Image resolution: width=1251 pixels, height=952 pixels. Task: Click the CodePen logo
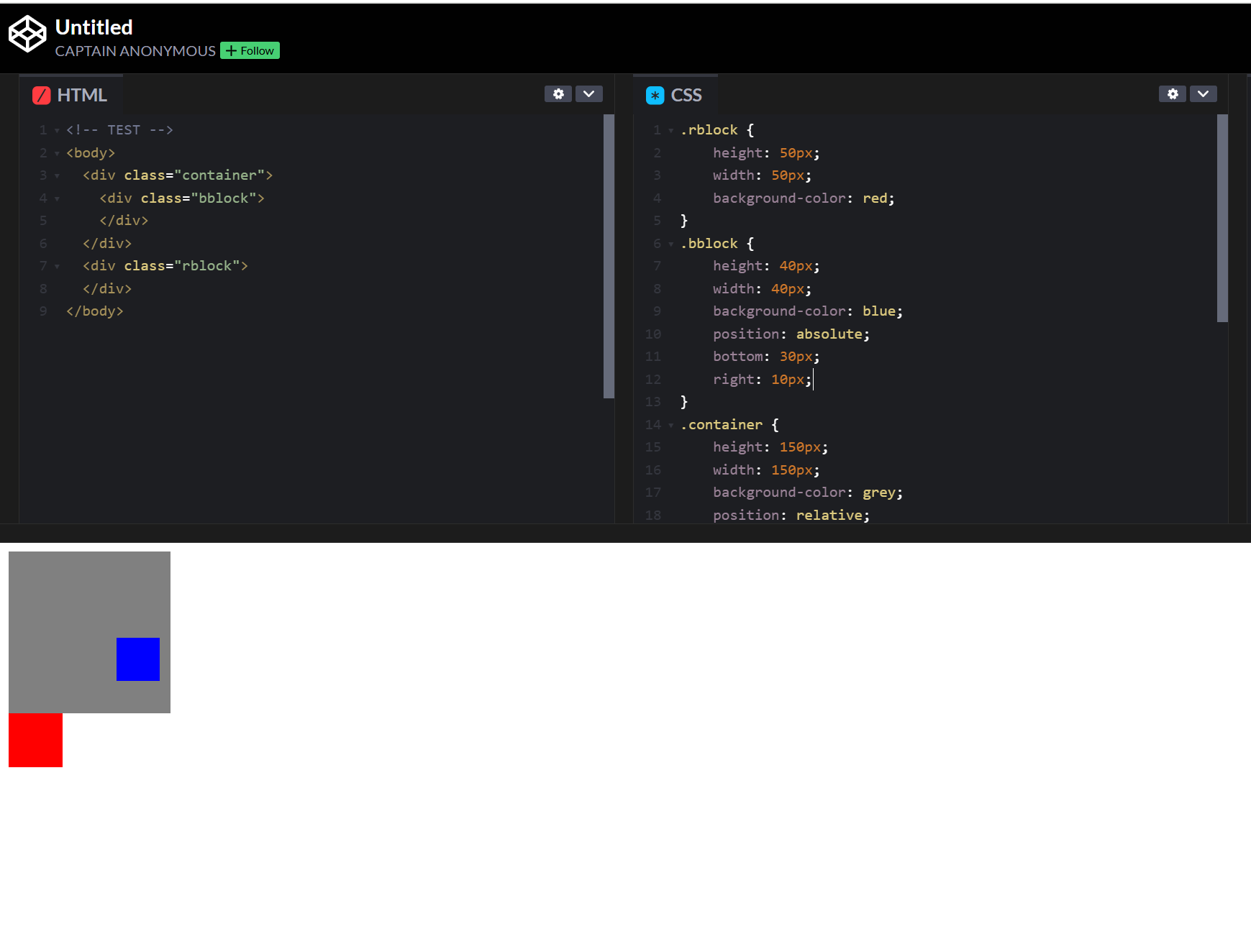tap(27, 33)
